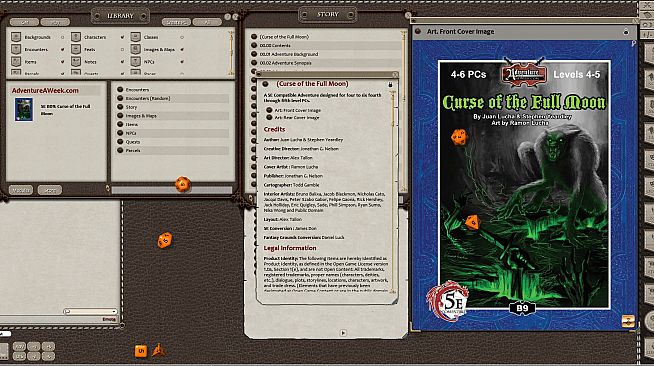Screen dimensions: 654x366
Task: Open the Quests link bullet in module list
Action: pyautogui.click(x=120, y=142)
